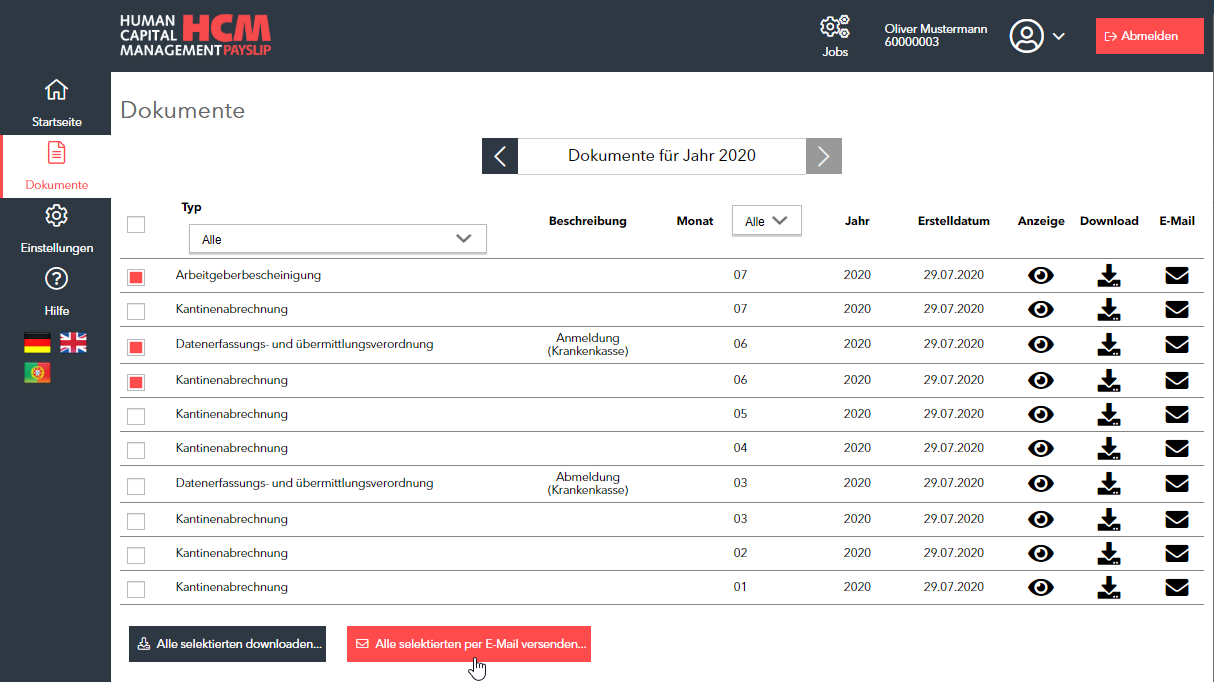Open Dokumente in the sidebar
Screen dimensions: 1214x682
56,167
